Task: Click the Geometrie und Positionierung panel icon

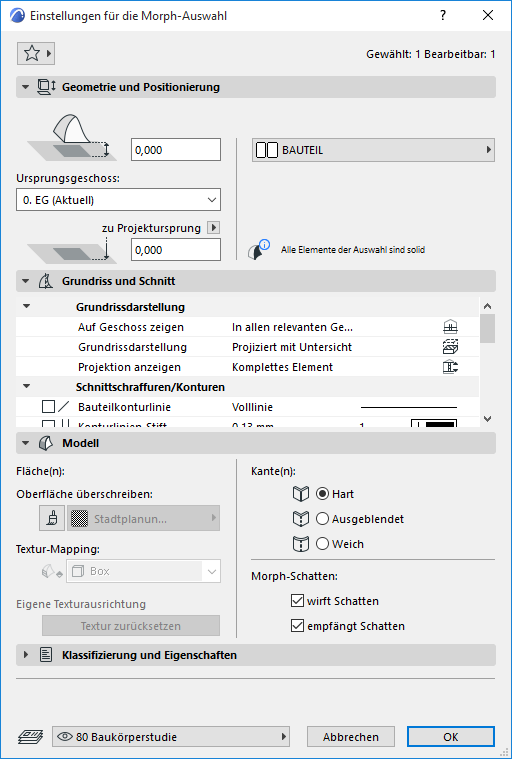Action: tap(46, 87)
